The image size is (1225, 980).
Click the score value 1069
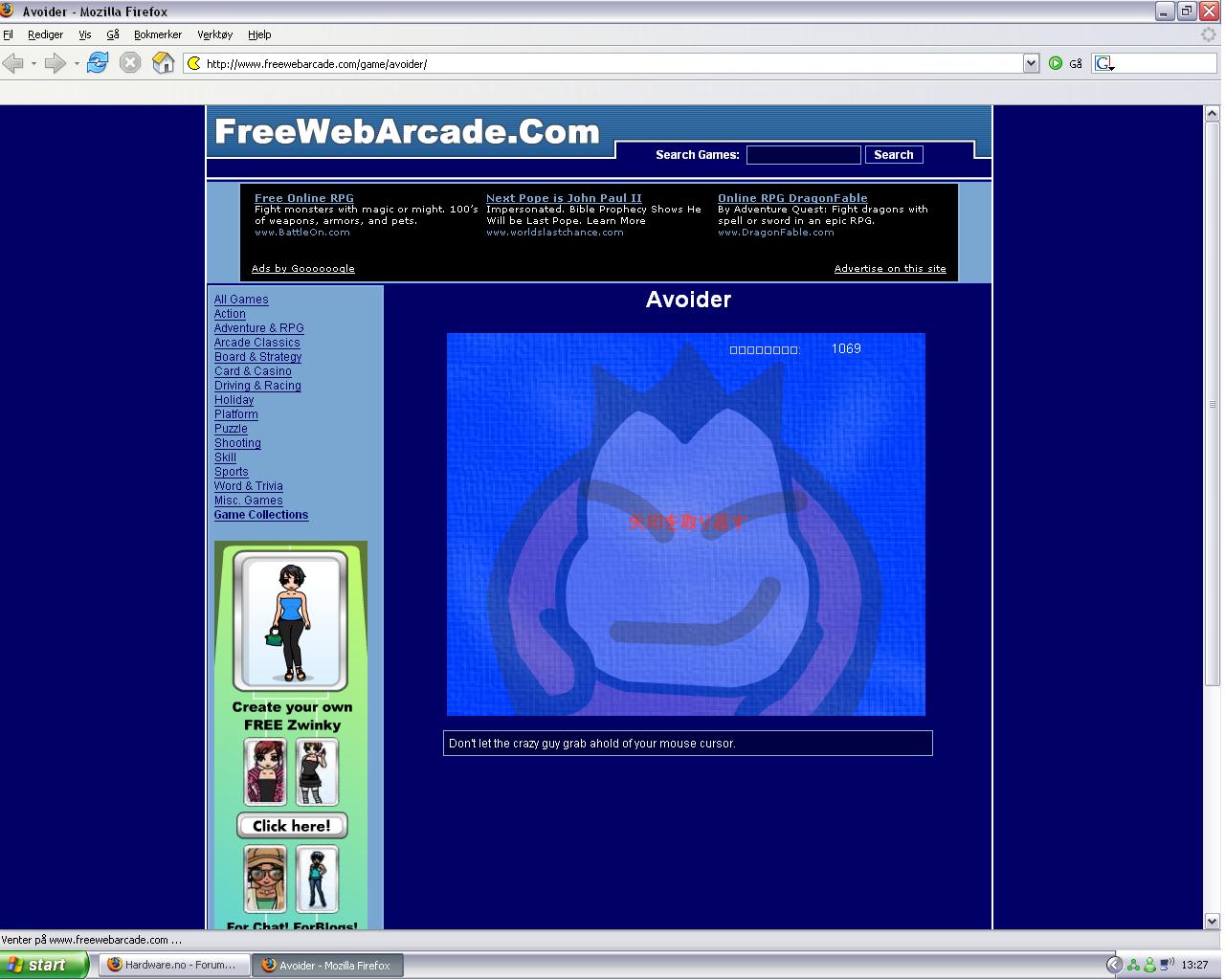point(846,348)
